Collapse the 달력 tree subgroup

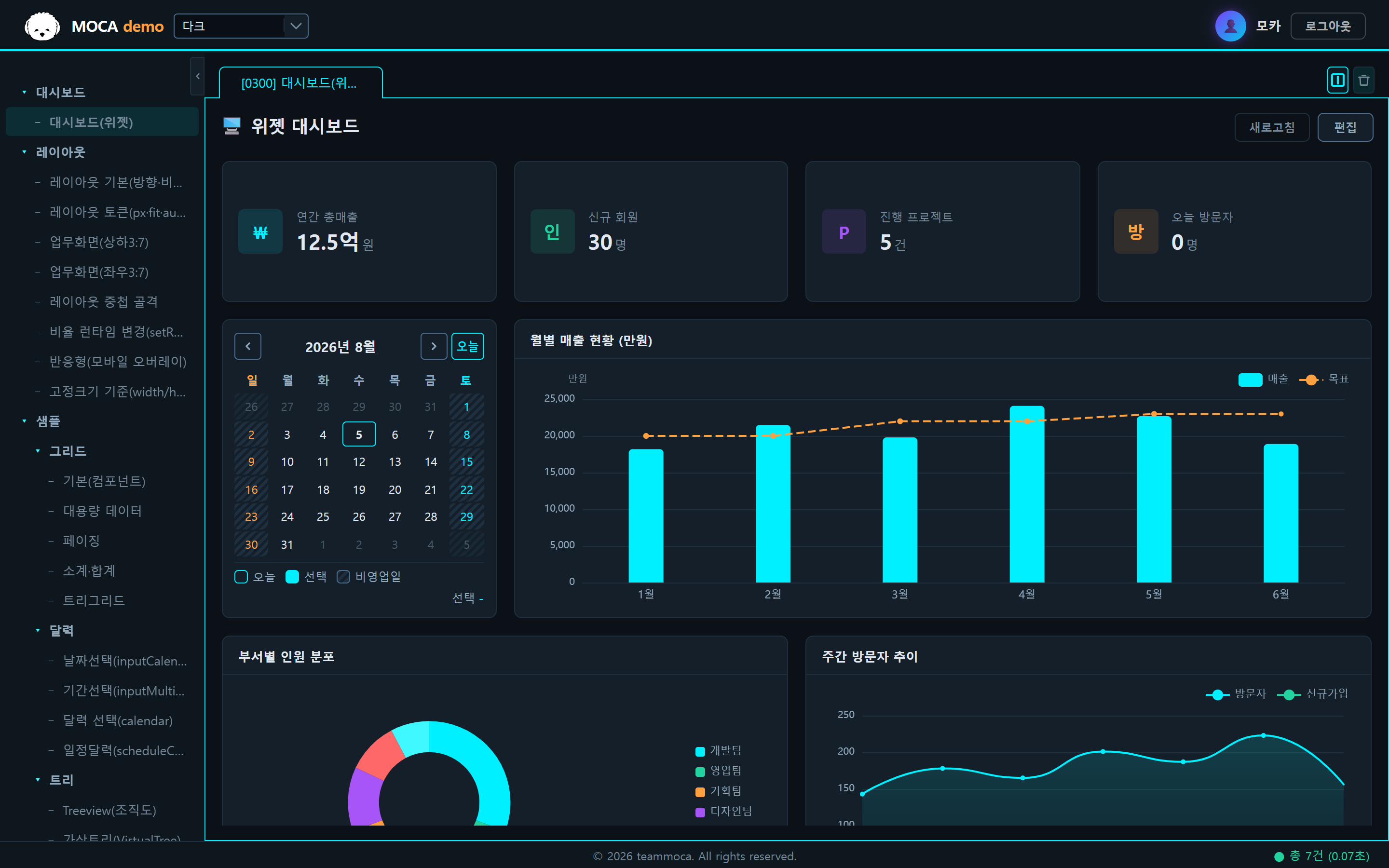click(x=38, y=630)
